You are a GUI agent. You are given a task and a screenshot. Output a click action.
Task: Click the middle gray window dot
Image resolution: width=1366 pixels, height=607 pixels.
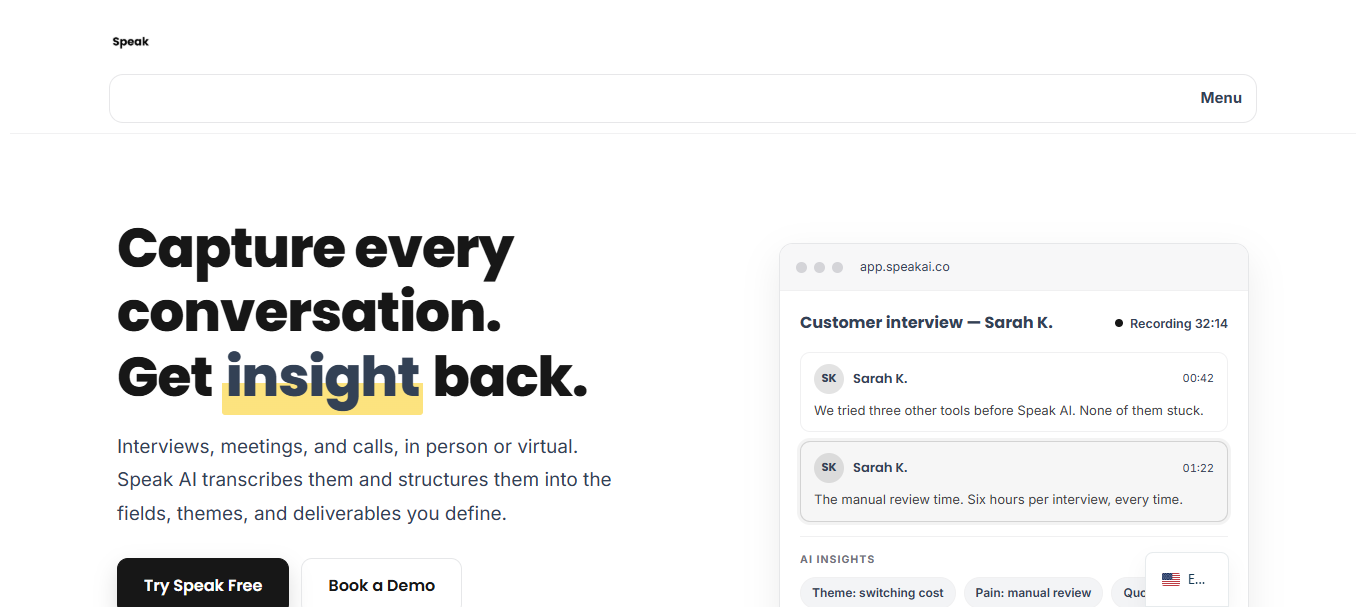[x=819, y=267]
